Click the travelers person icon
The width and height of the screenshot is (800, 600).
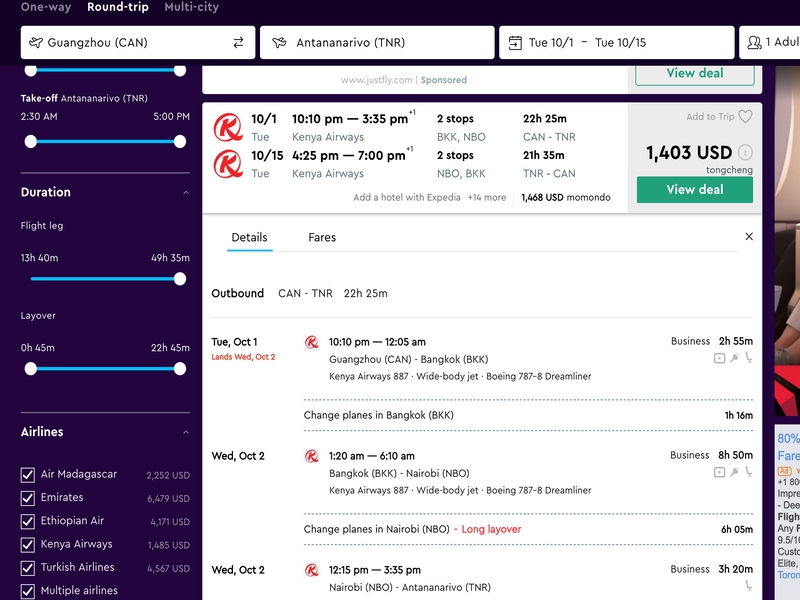[x=754, y=42]
